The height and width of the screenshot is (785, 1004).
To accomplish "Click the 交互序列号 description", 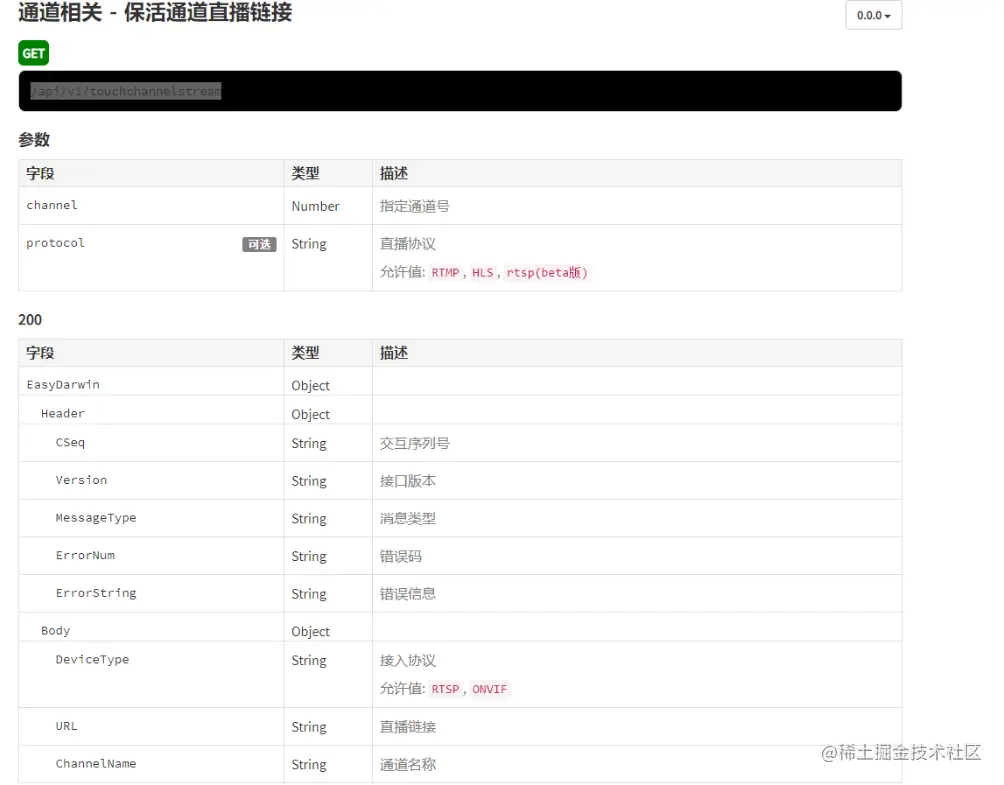I will pos(414,443).
